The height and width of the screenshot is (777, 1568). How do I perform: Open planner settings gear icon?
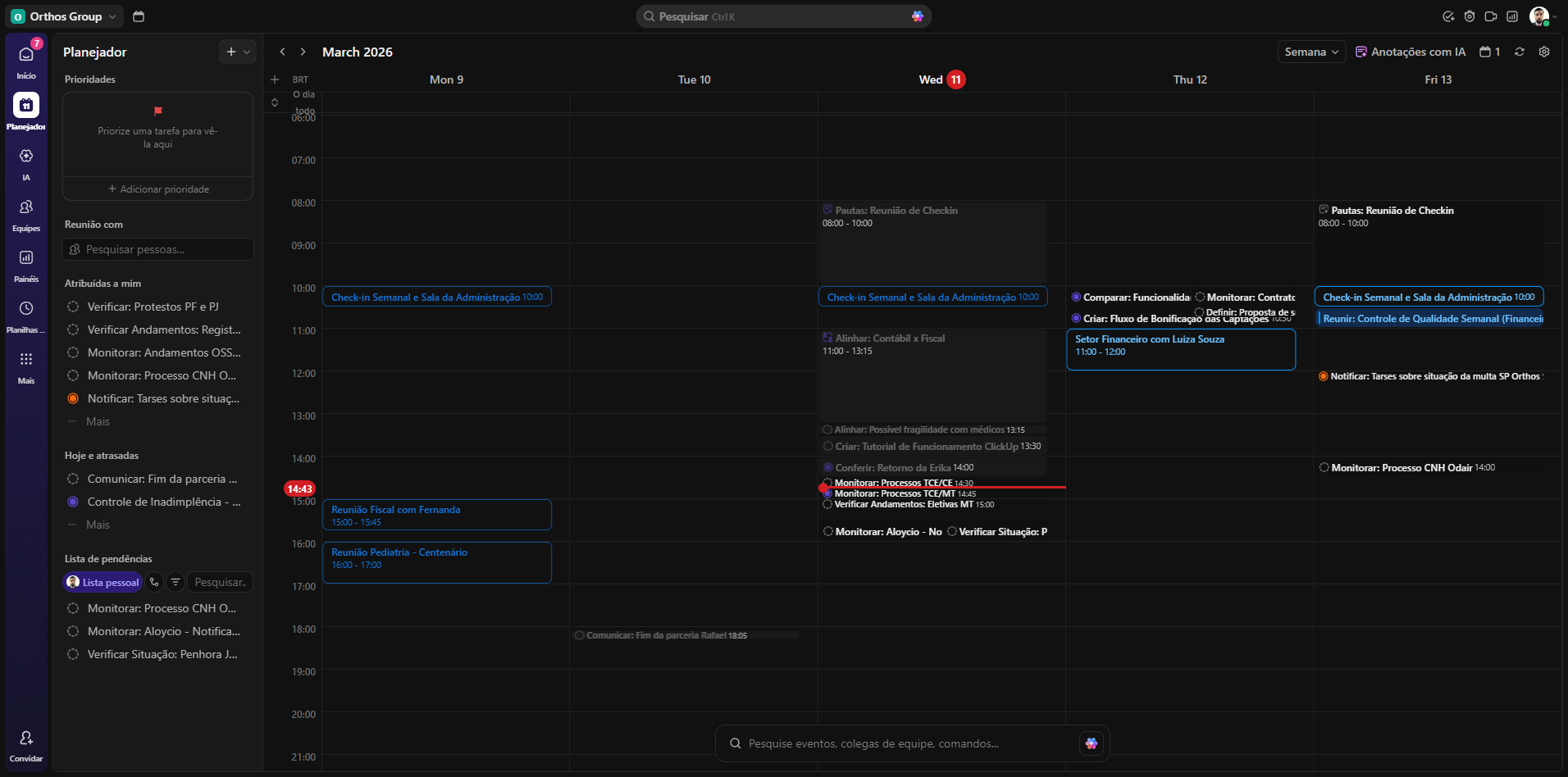1544,52
